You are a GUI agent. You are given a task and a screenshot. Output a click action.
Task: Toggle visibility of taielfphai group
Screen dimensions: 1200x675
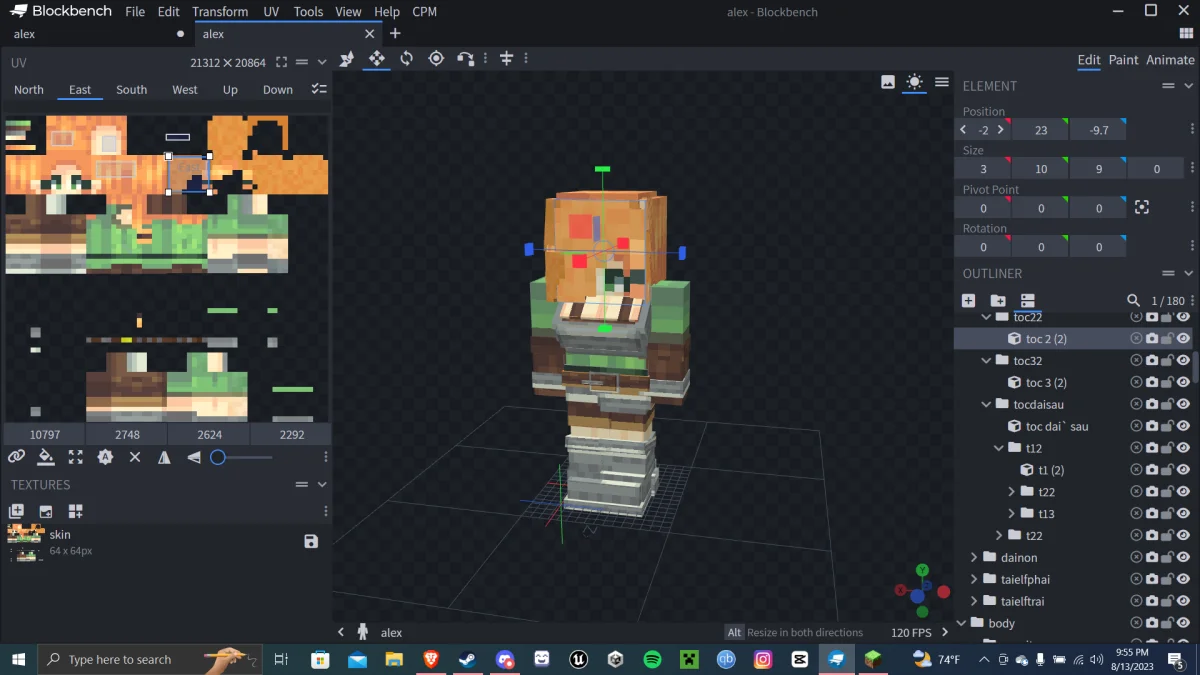click(x=1183, y=579)
